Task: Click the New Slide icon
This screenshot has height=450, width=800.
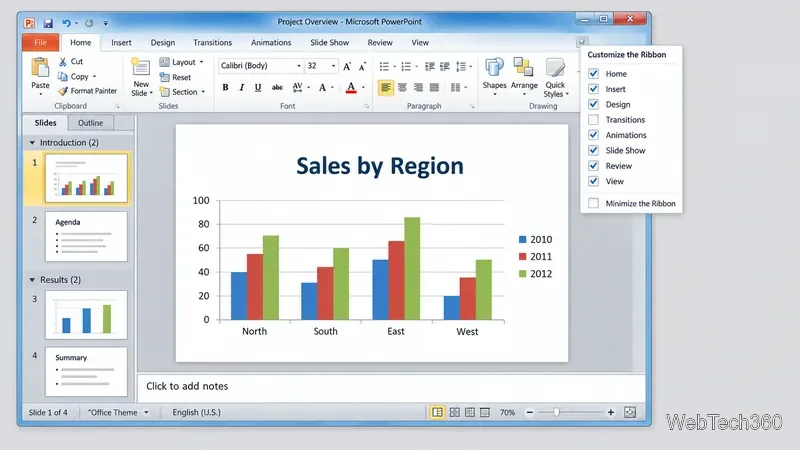Action: click(x=141, y=67)
